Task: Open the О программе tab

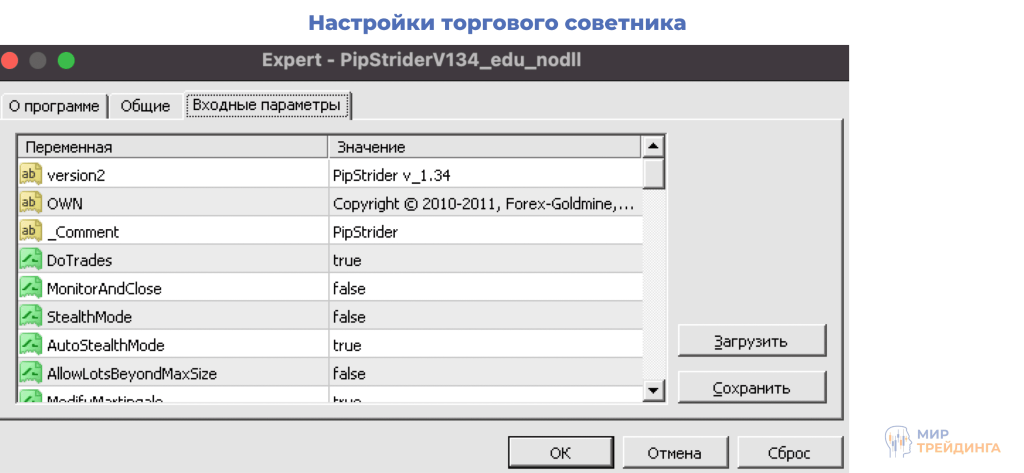Action: click(x=54, y=106)
